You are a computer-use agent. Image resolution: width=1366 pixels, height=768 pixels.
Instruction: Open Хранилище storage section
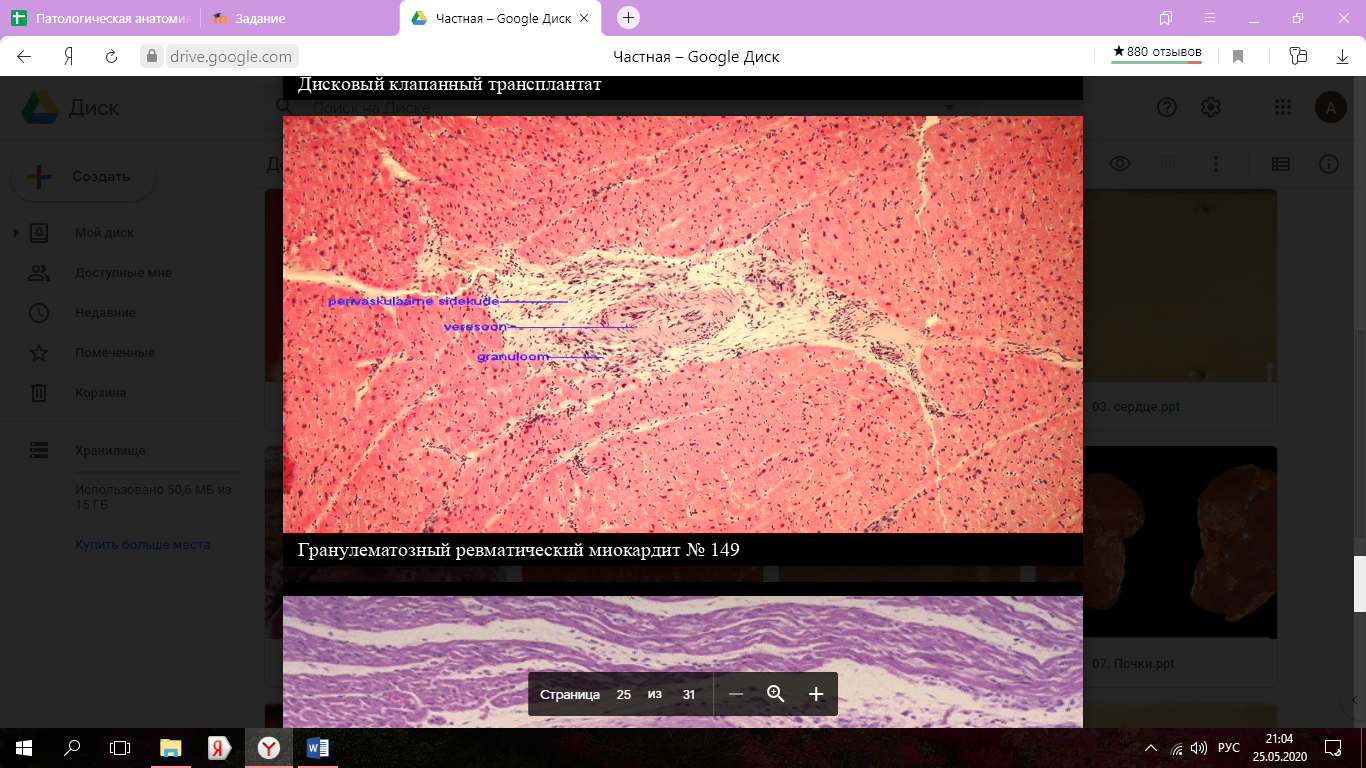click(110, 451)
